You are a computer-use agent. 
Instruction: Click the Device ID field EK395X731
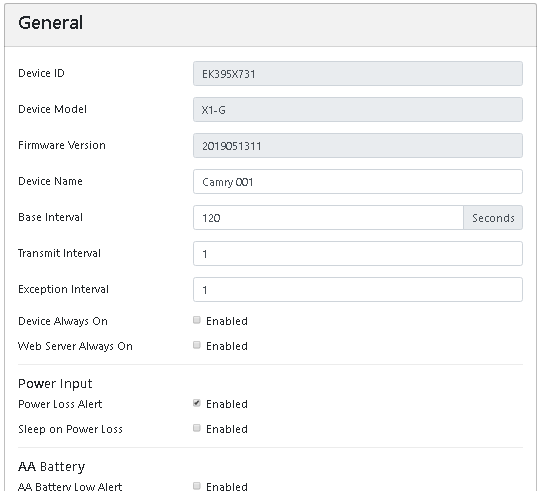pyautogui.click(x=358, y=74)
